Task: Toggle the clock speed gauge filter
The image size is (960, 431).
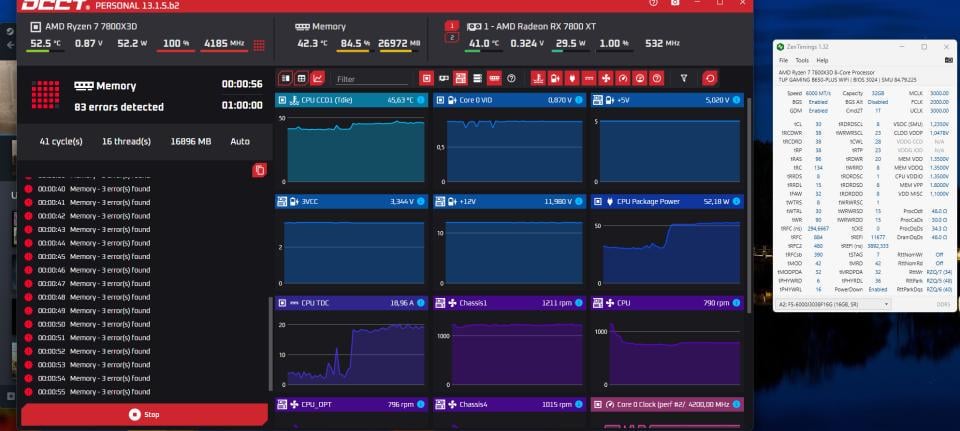Action: point(623,78)
